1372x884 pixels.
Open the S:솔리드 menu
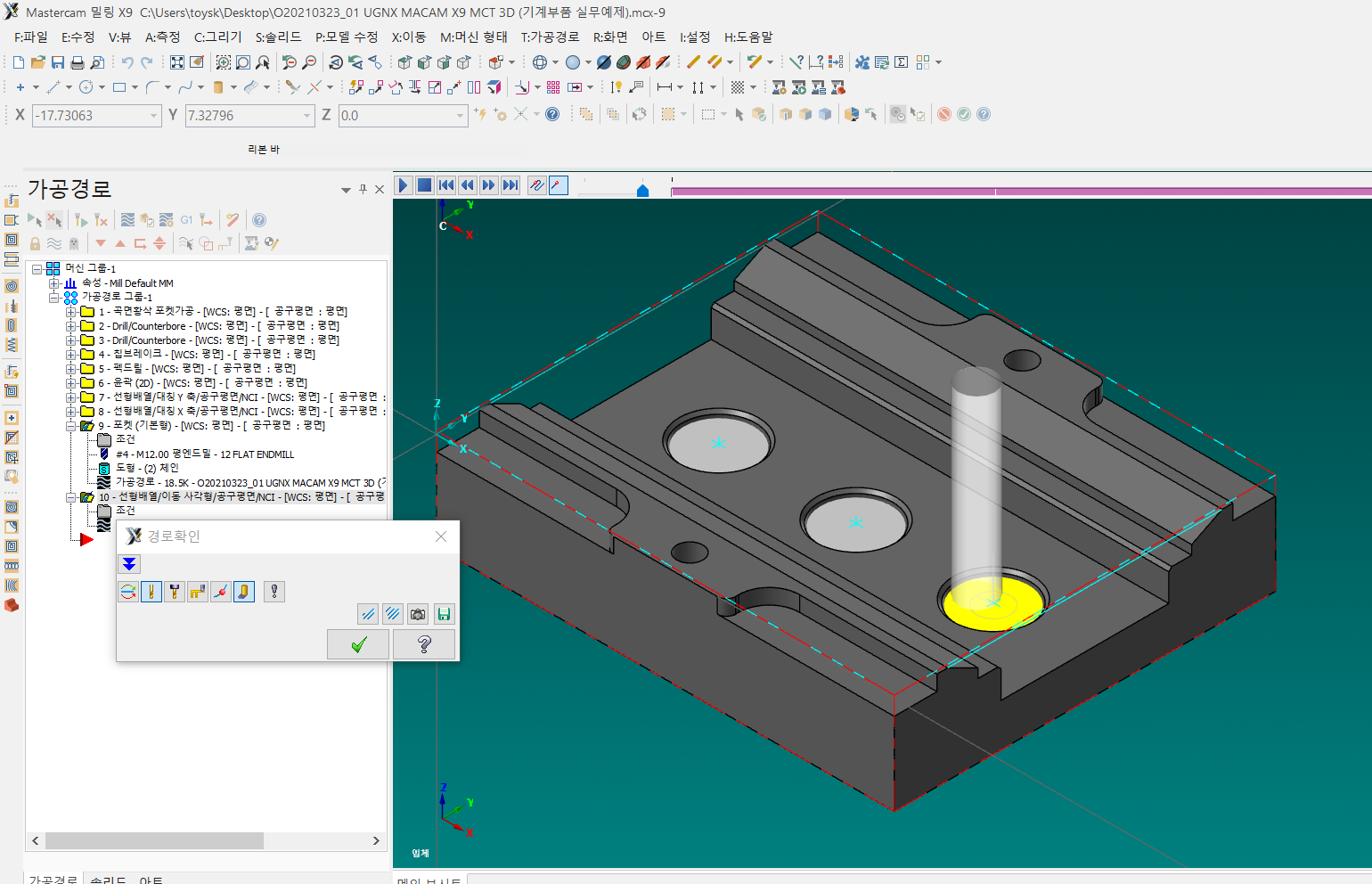279,37
